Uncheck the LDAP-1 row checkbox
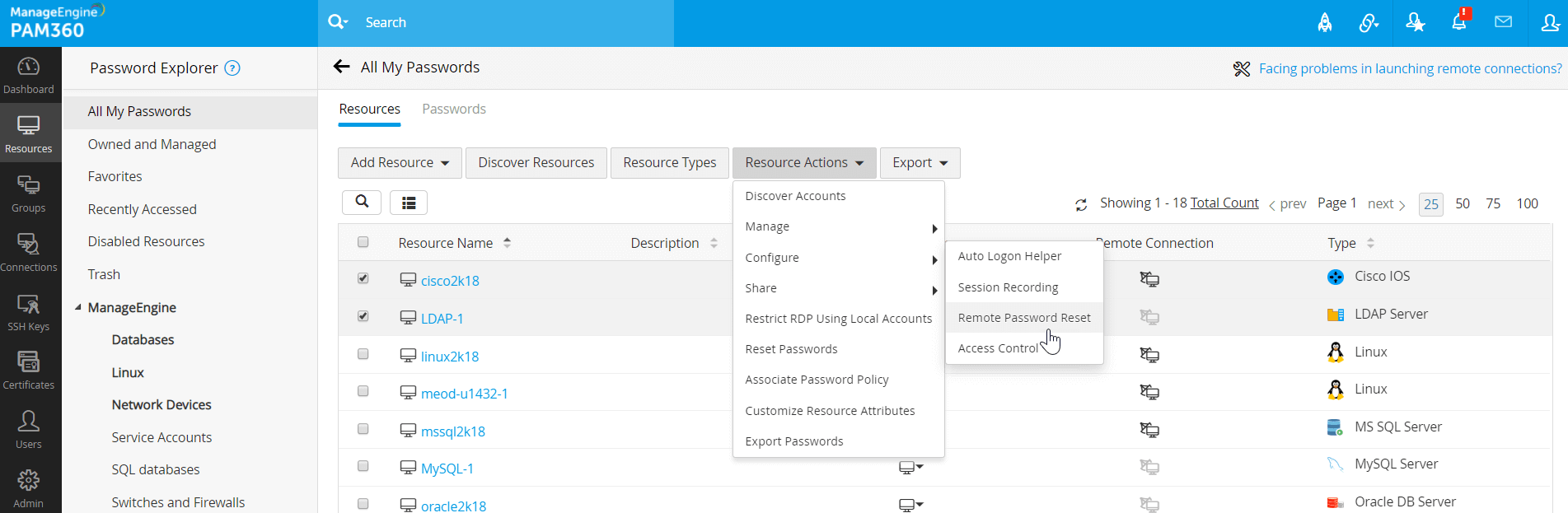This screenshot has height=513, width=1568. pos(363,316)
